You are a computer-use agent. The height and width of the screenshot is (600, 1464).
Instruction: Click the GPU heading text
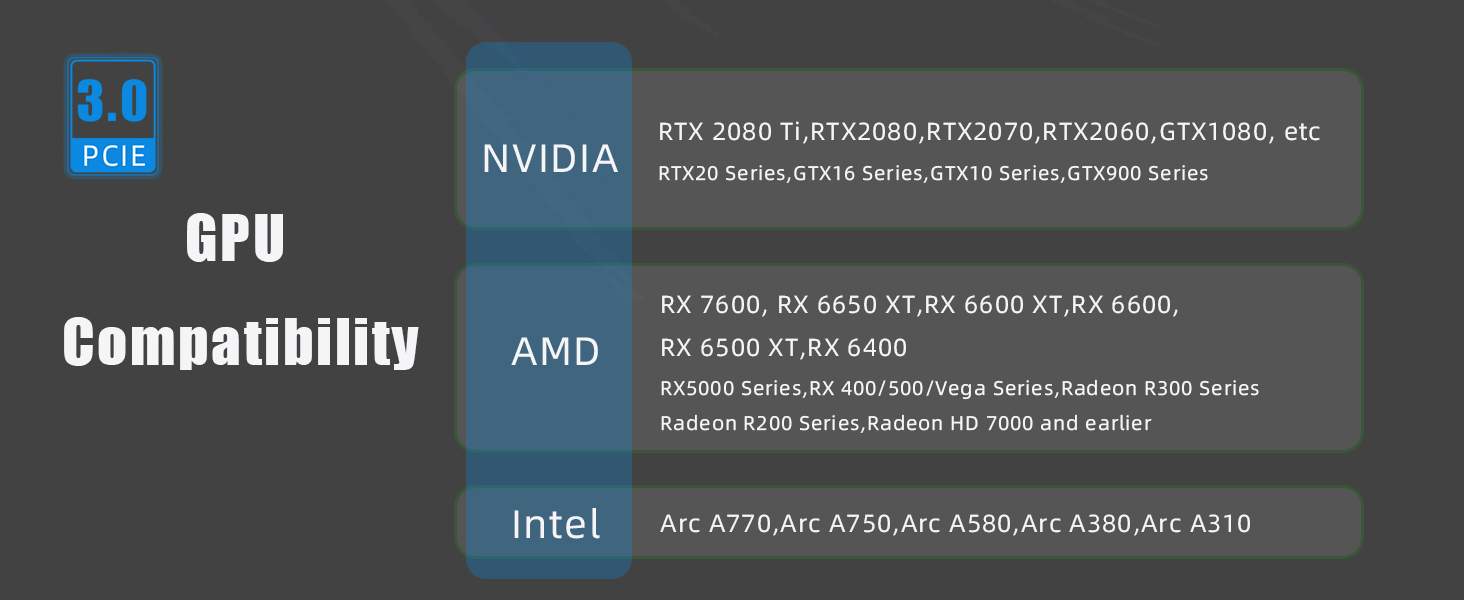click(236, 239)
